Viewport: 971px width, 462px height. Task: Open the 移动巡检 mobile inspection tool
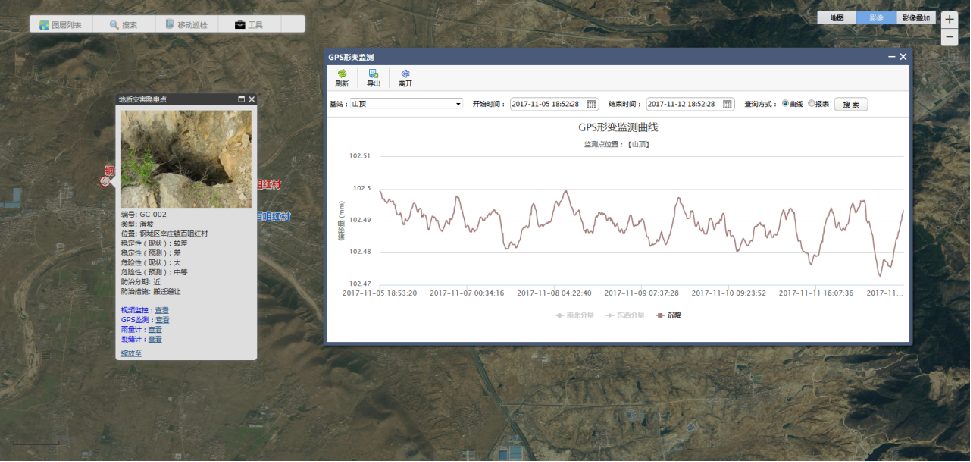point(186,25)
